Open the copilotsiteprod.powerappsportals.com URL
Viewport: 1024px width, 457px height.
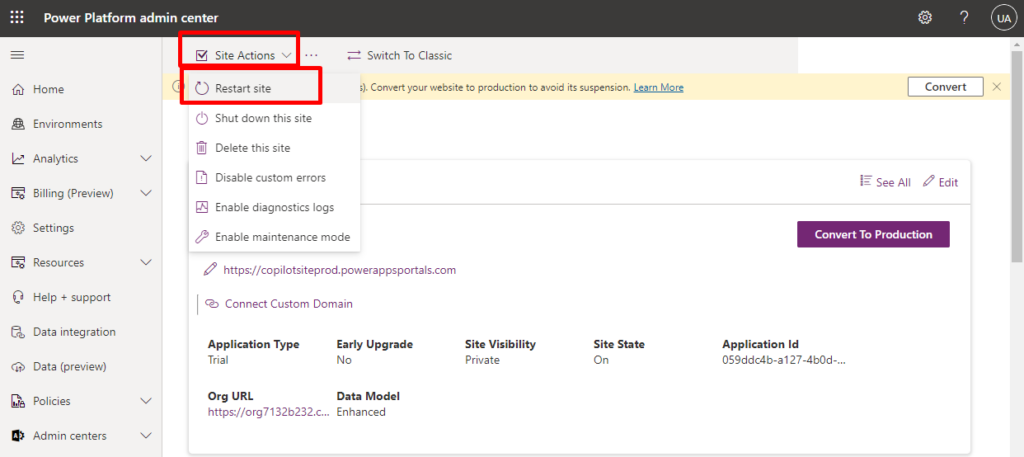pyautogui.click(x=340, y=270)
